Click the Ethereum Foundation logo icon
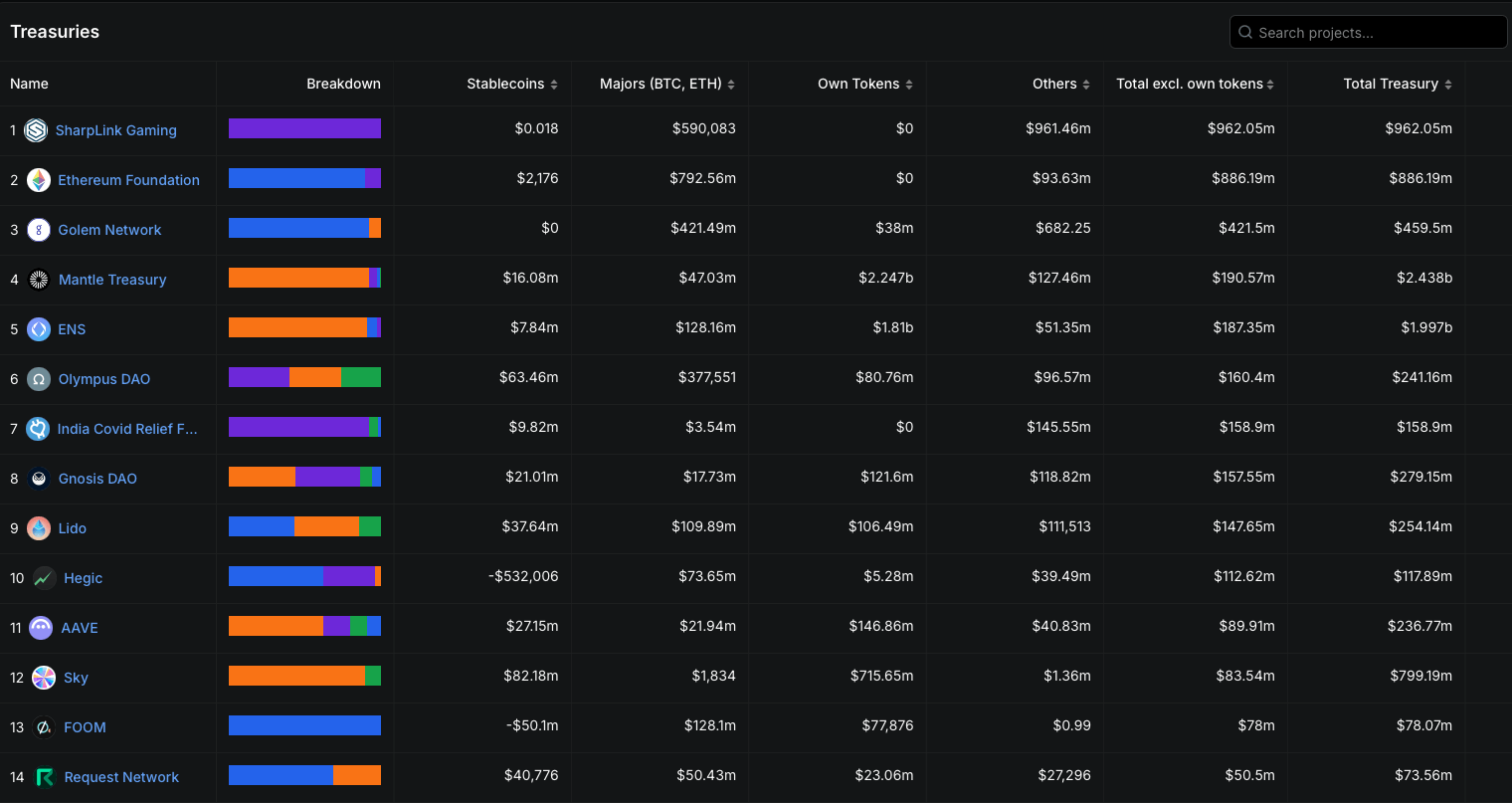The width and height of the screenshot is (1512, 803). point(39,180)
